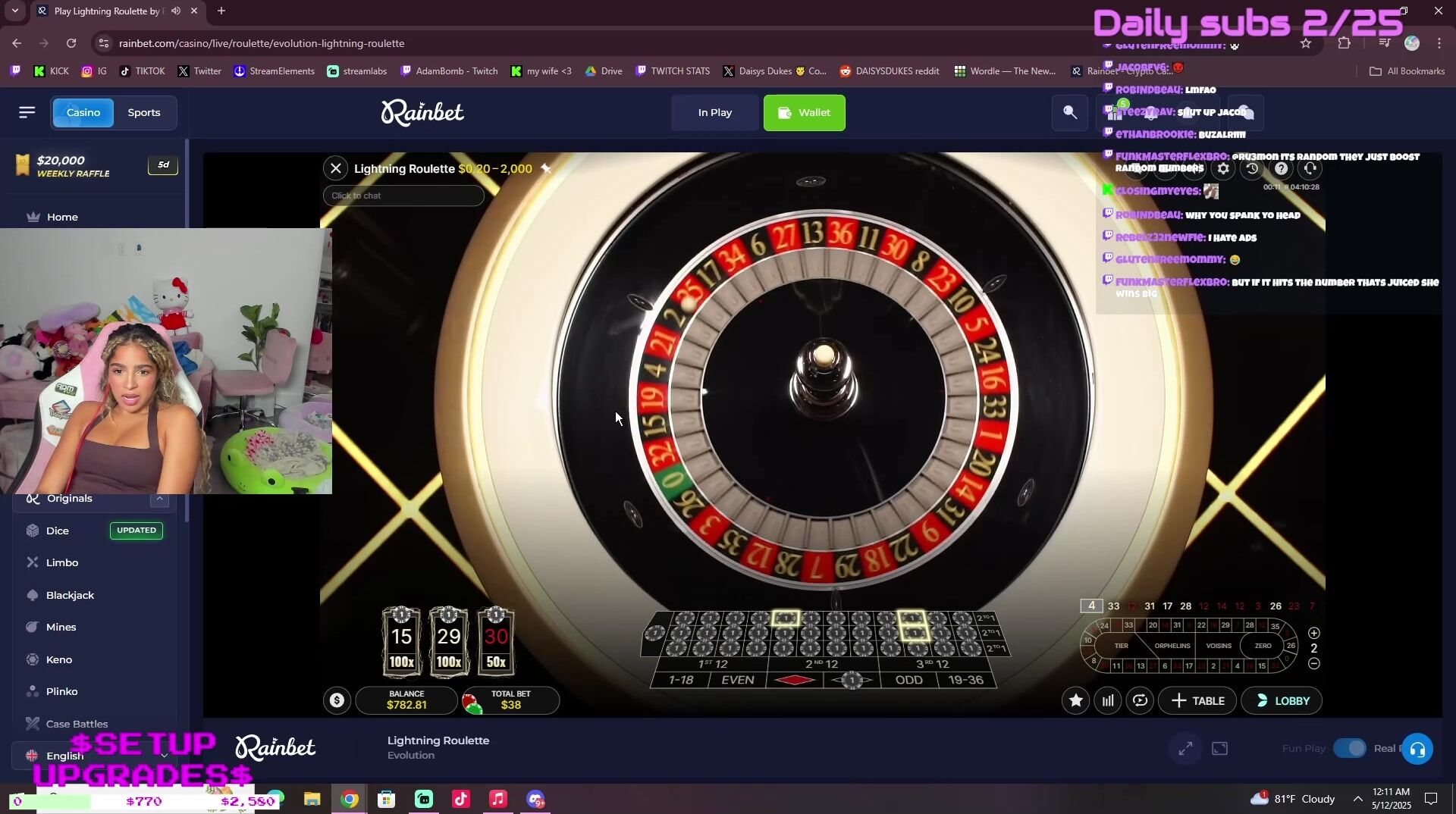Open TikTok app in taskbar
The image size is (1456, 814).
(460, 800)
